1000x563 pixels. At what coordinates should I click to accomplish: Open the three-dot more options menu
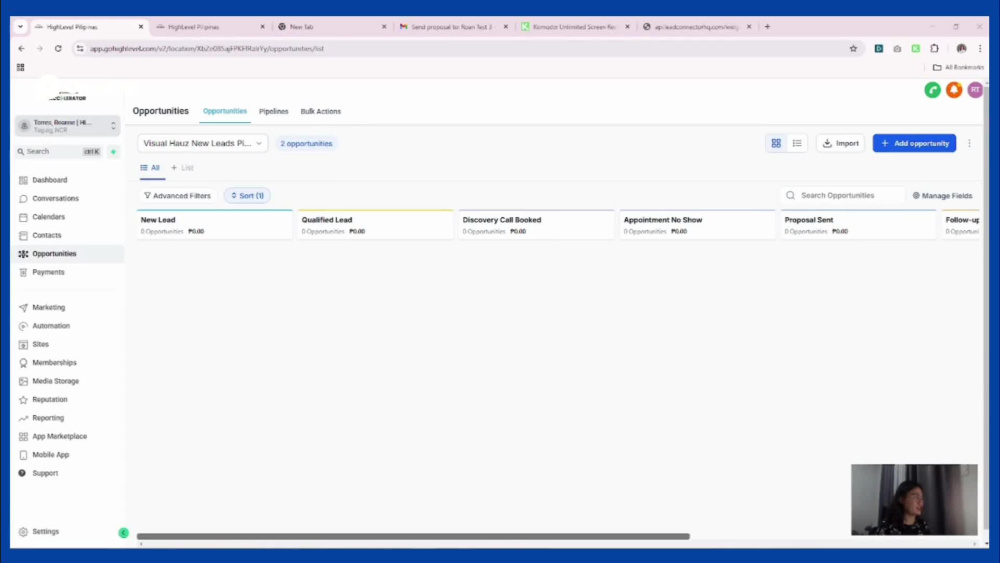tap(969, 143)
